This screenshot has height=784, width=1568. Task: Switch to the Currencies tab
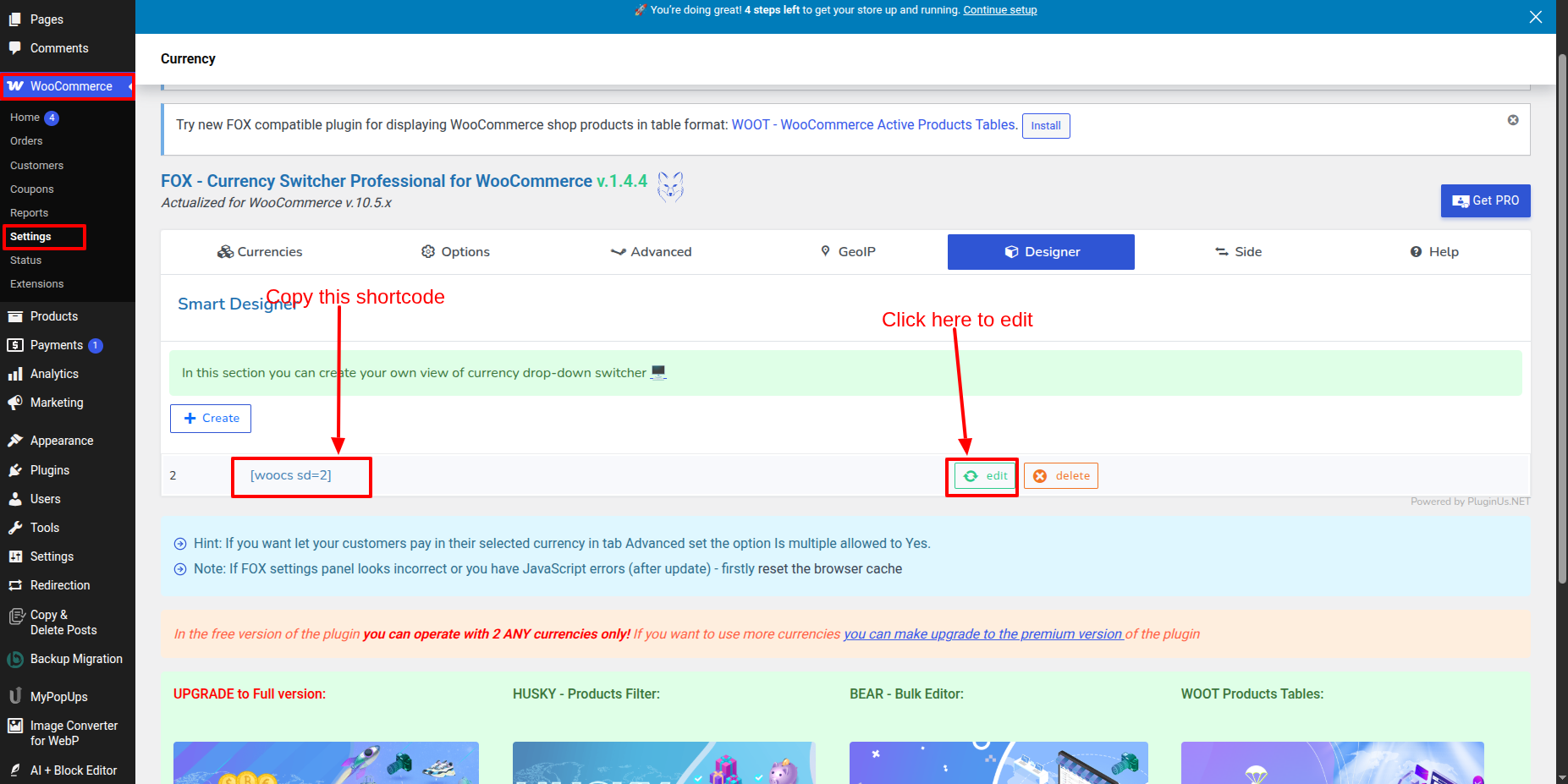[260, 252]
